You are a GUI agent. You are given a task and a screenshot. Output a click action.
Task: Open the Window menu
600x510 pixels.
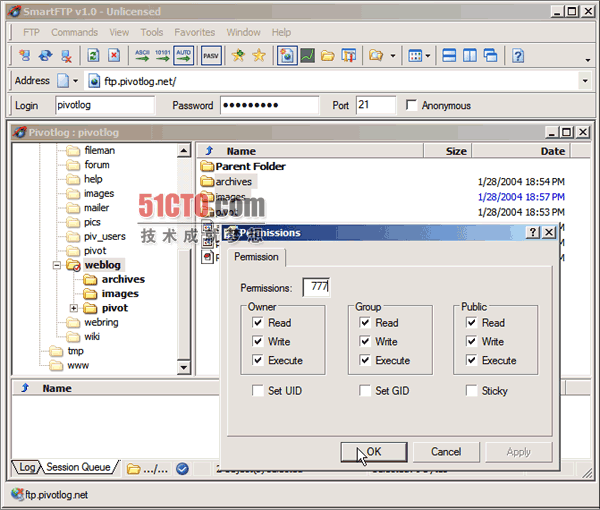(x=243, y=32)
